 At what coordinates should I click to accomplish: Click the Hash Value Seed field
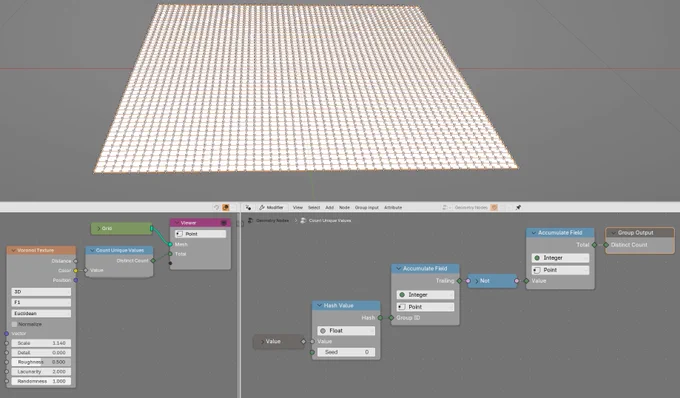346,352
